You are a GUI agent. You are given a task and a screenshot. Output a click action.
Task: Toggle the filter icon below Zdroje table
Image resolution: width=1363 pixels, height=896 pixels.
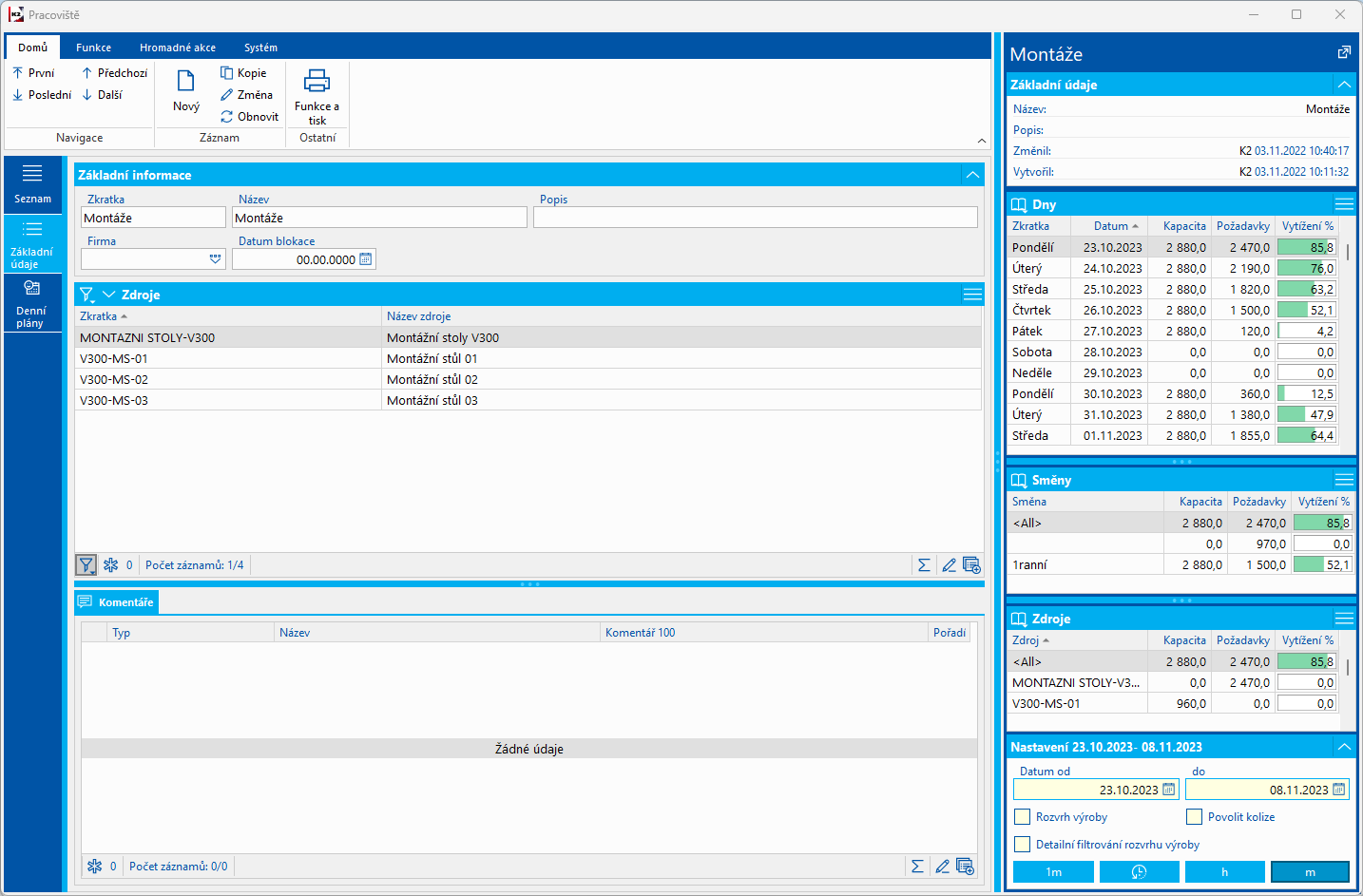(86, 565)
